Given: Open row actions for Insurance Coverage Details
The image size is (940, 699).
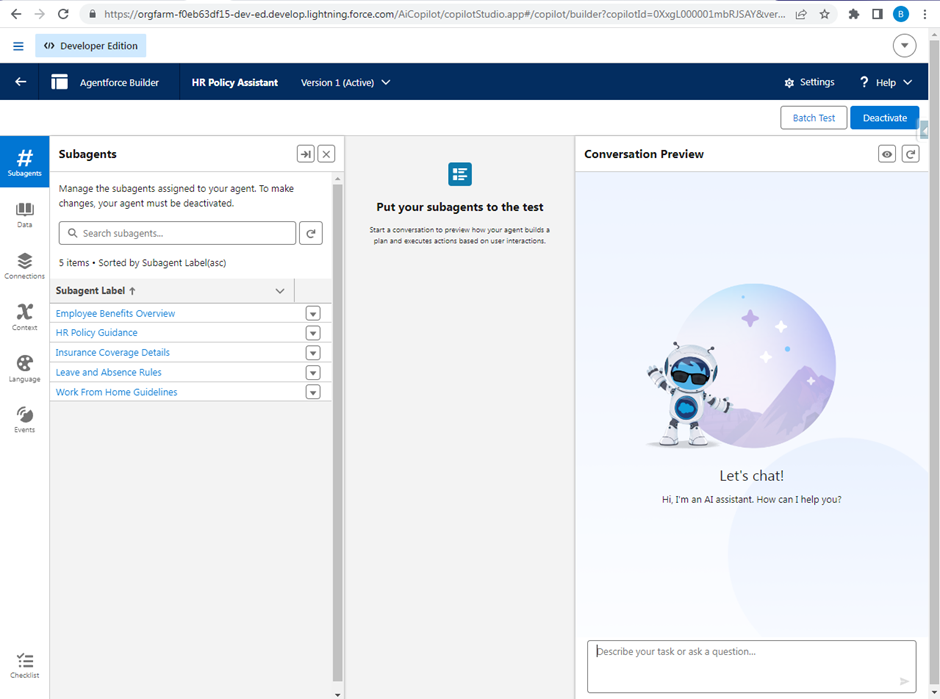Looking at the screenshot, I should [313, 352].
